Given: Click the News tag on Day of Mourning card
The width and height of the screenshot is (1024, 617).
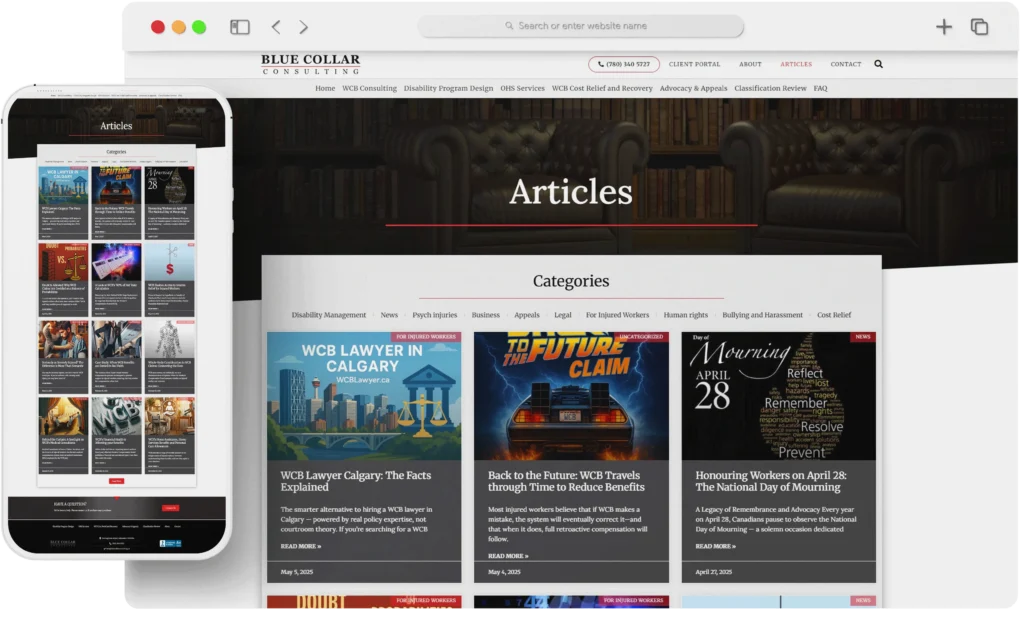Looking at the screenshot, I should 863,337.
